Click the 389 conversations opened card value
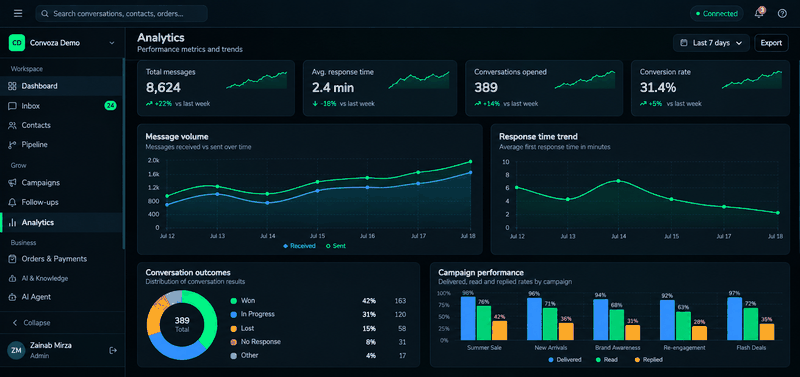The image size is (800, 377). click(486, 88)
